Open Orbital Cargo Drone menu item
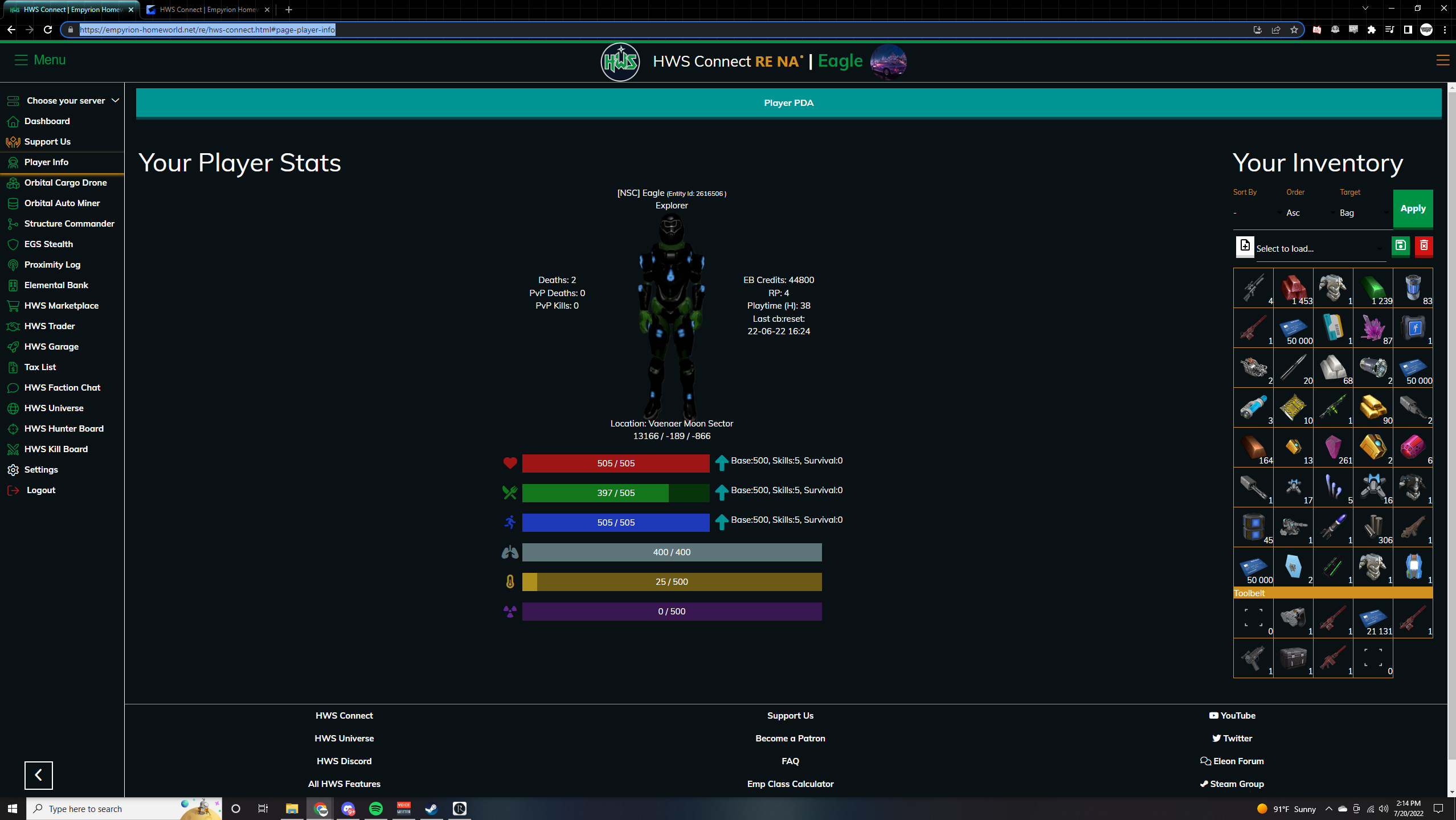Viewport: 1456px width, 820px height. coord(66,183)
